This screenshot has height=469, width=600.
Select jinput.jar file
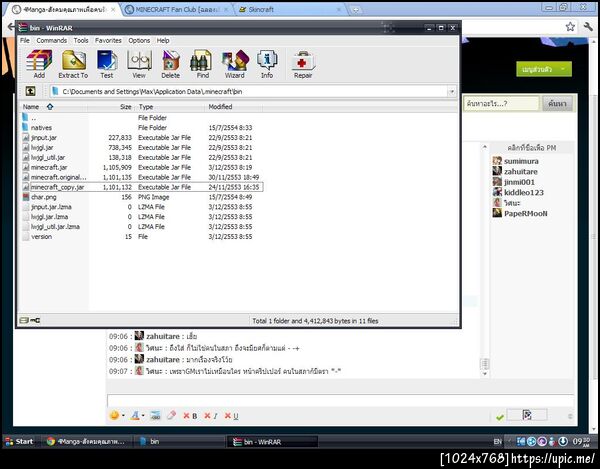[44, 138]
